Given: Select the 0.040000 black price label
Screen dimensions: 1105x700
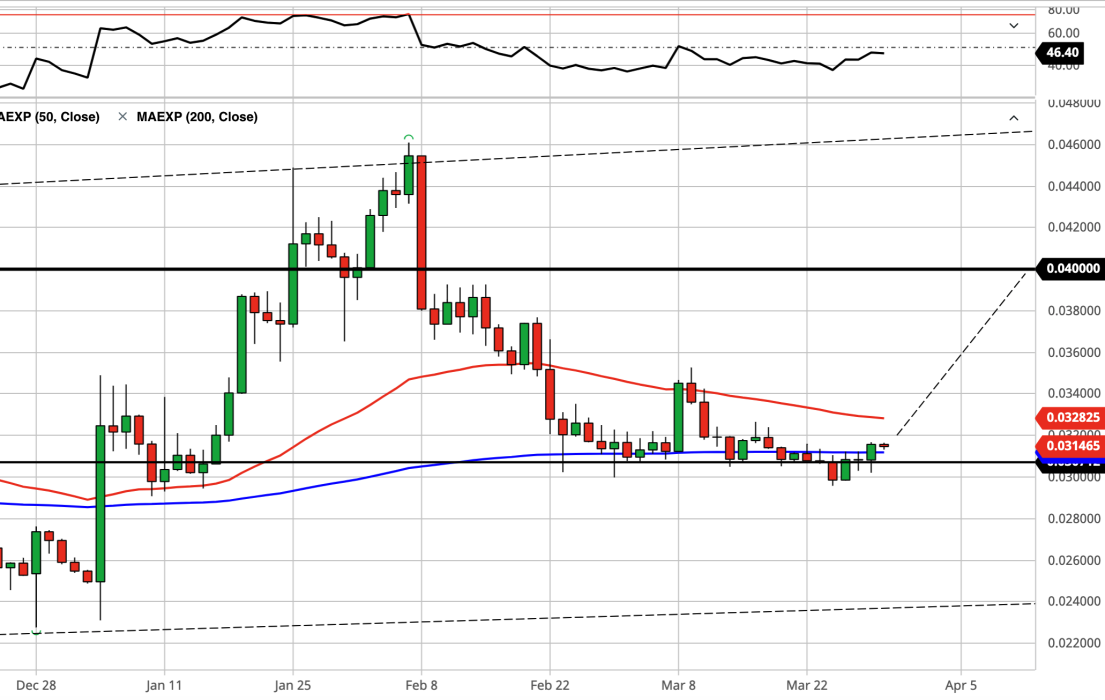Looking at the screenshot, I should 1071,269.
